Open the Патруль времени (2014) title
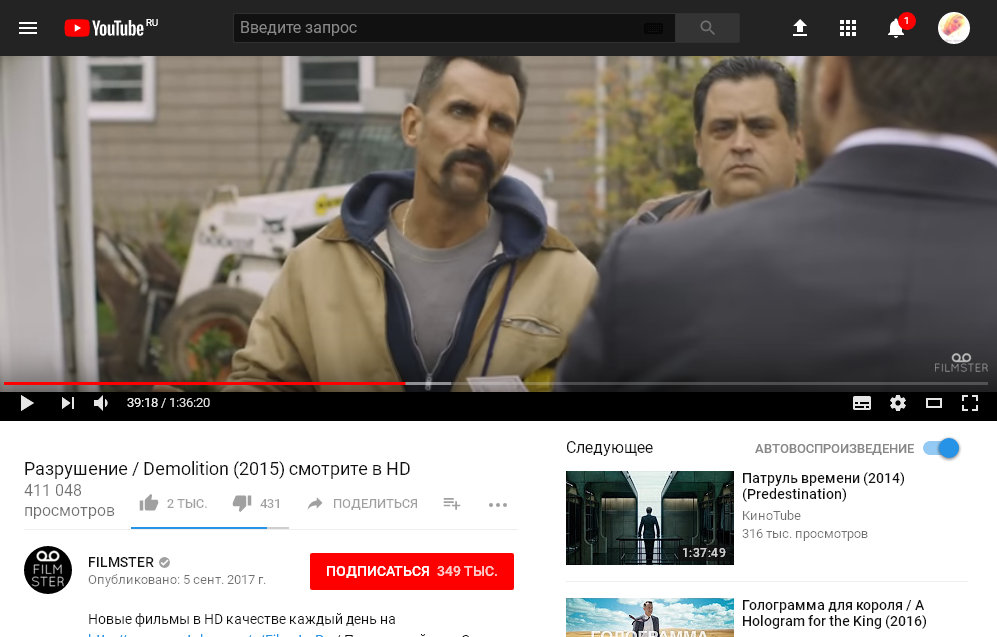 (823, 486)
